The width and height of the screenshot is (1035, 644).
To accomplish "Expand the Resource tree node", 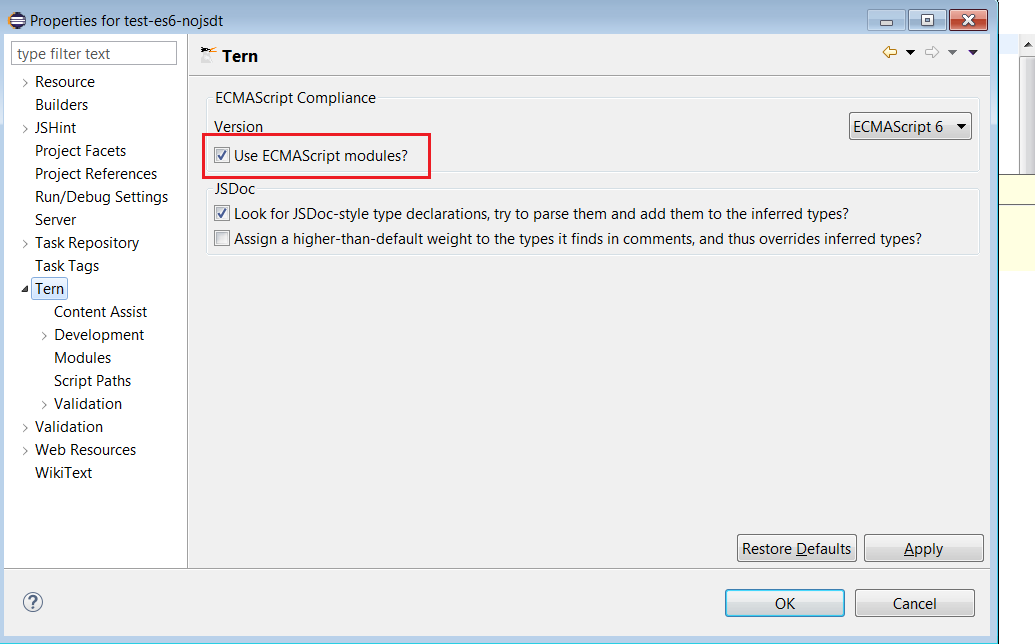I will 25,82.
